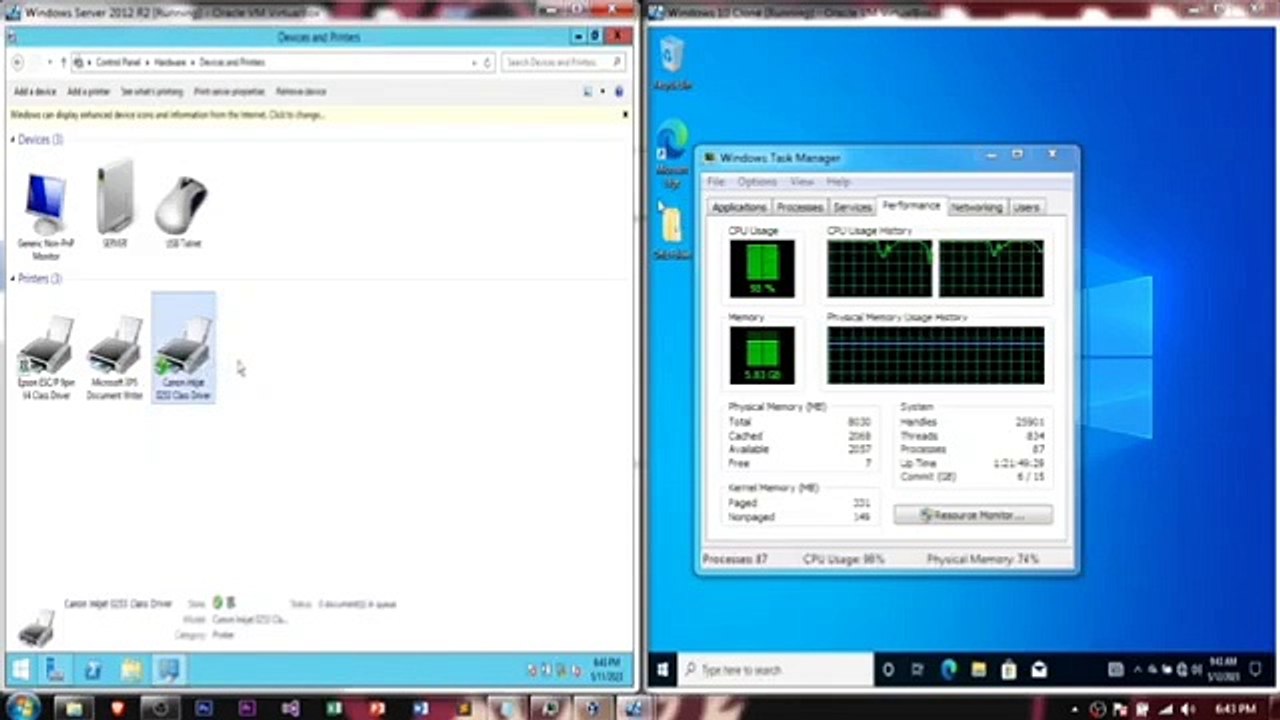Open View menu in Task Manager
The height and width of the screenshot is (720, 1280).
[802, 182]
